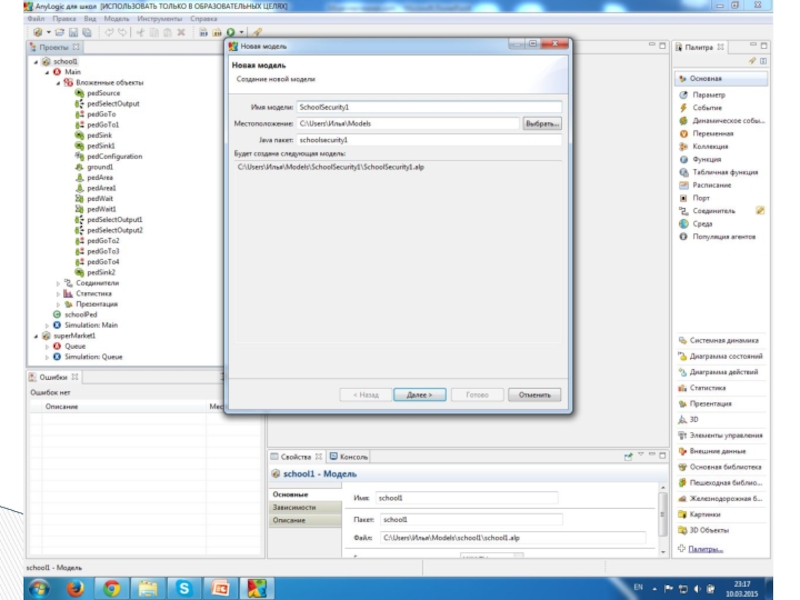Click the Далее button in dialog
Screen dimensions: 800x600
pos(419,395)
